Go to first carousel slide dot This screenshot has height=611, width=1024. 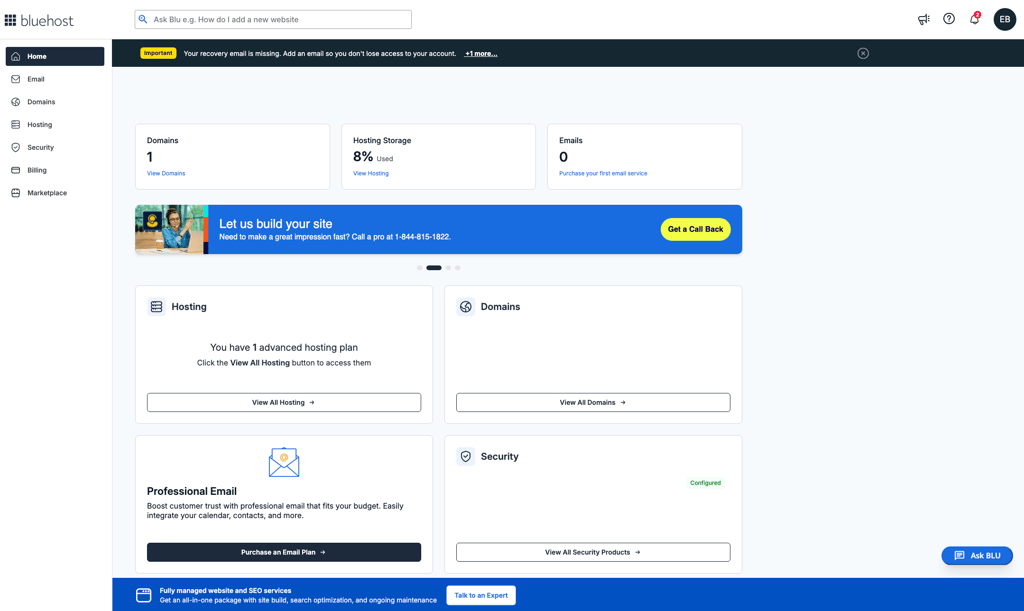pyautogui.click(x=419, y=268)
